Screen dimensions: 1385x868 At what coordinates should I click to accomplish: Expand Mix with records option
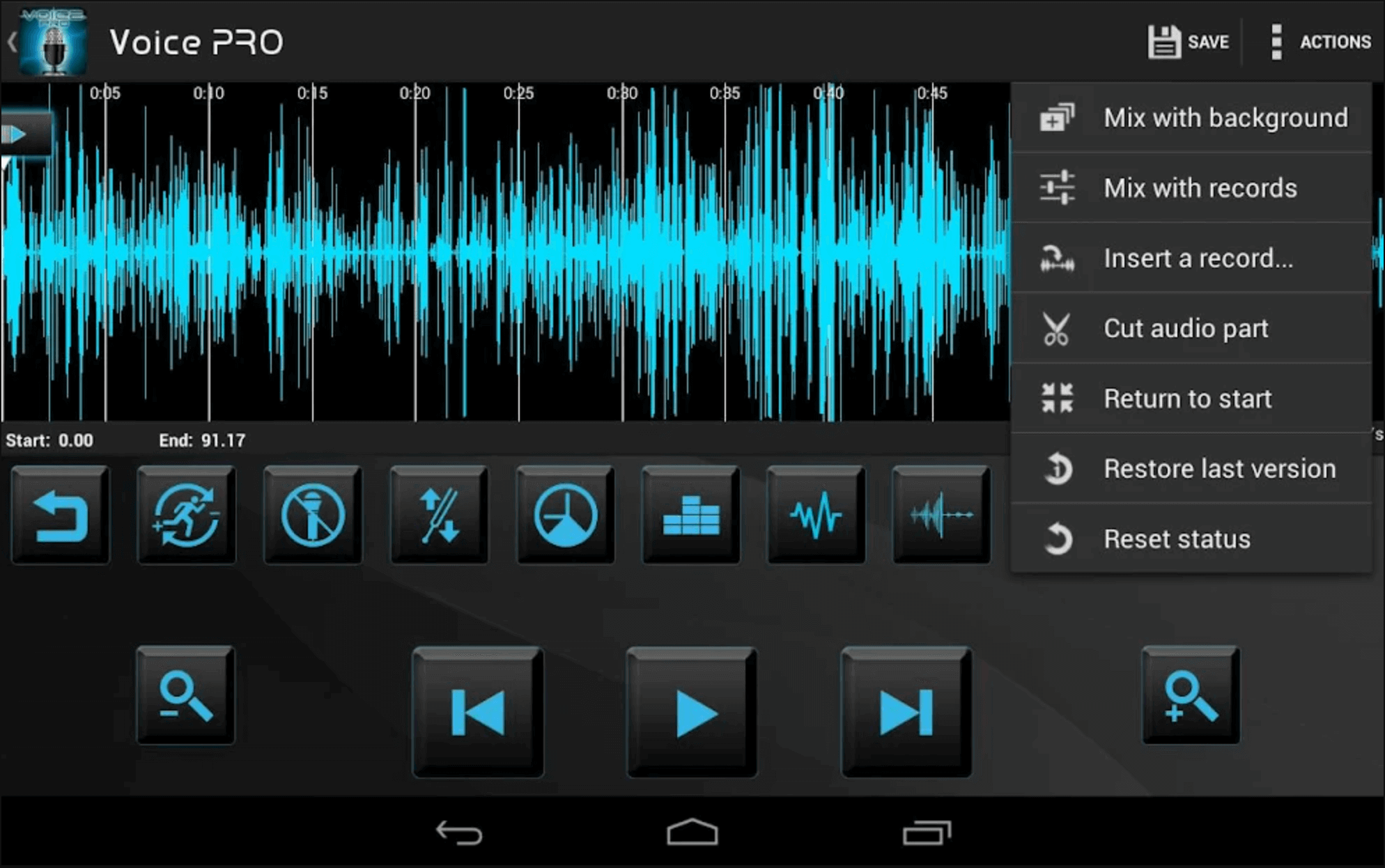1197,188
